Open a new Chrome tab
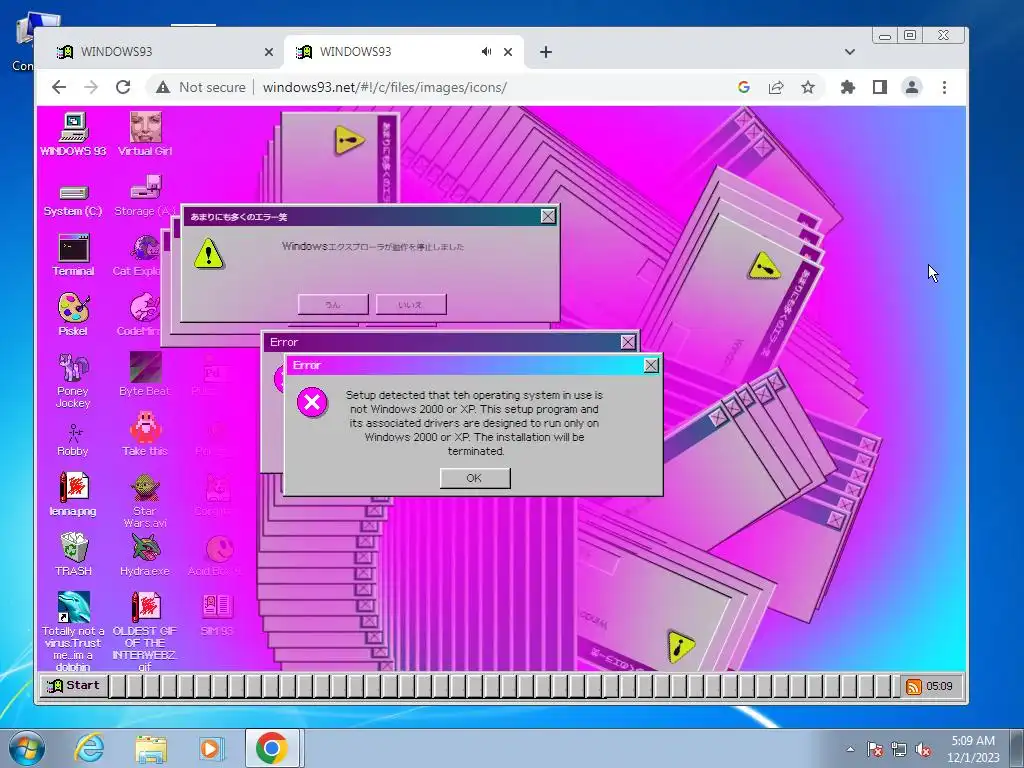1024x768 pixels. [546, 52]
